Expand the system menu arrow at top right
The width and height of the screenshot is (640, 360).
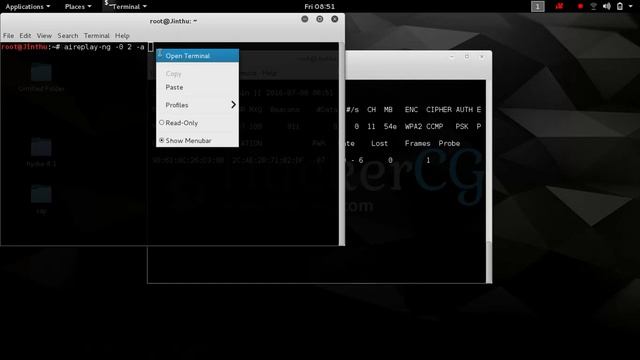[x=631, y=7]
